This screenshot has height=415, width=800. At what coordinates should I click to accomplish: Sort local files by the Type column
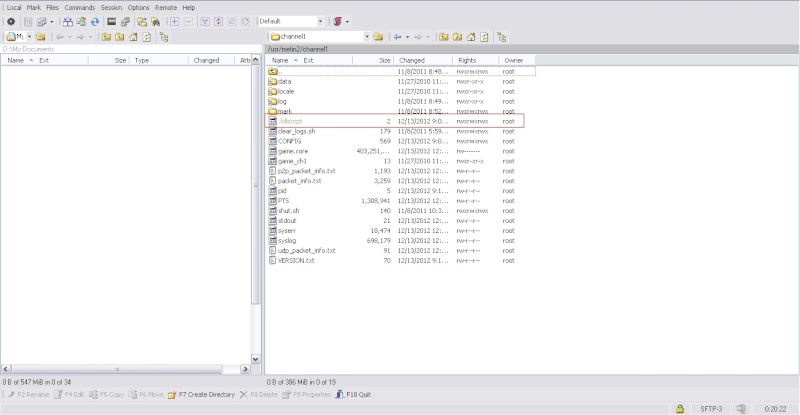159,60
